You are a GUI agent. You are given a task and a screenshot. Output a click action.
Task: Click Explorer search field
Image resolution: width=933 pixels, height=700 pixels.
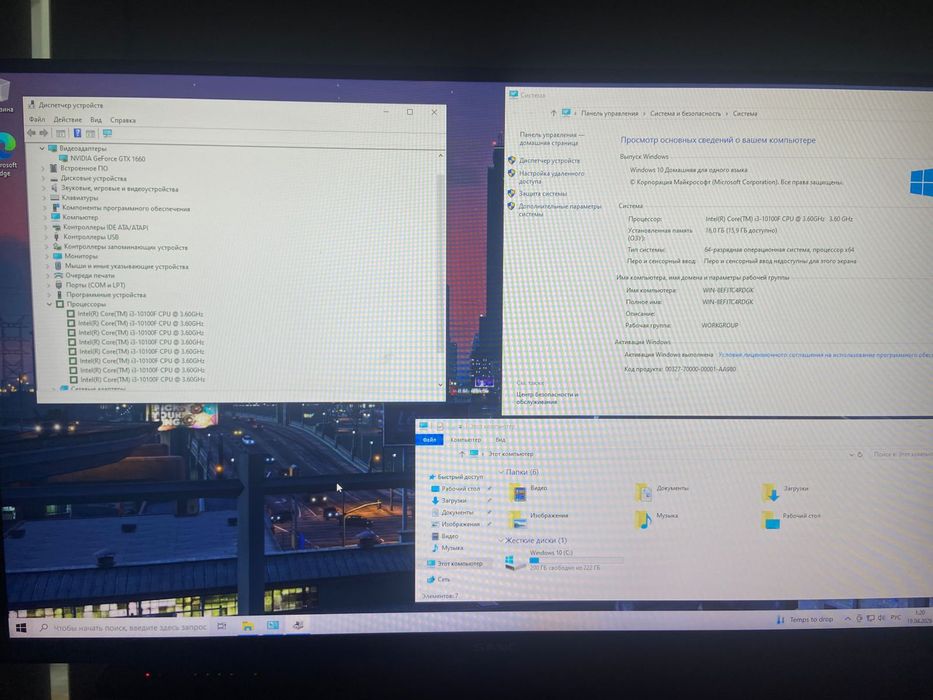(x=901, y=454)
